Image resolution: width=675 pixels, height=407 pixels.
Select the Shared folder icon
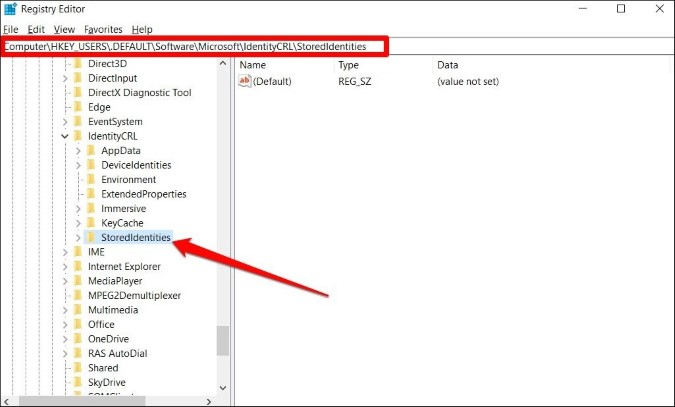[x=78, y=368]
